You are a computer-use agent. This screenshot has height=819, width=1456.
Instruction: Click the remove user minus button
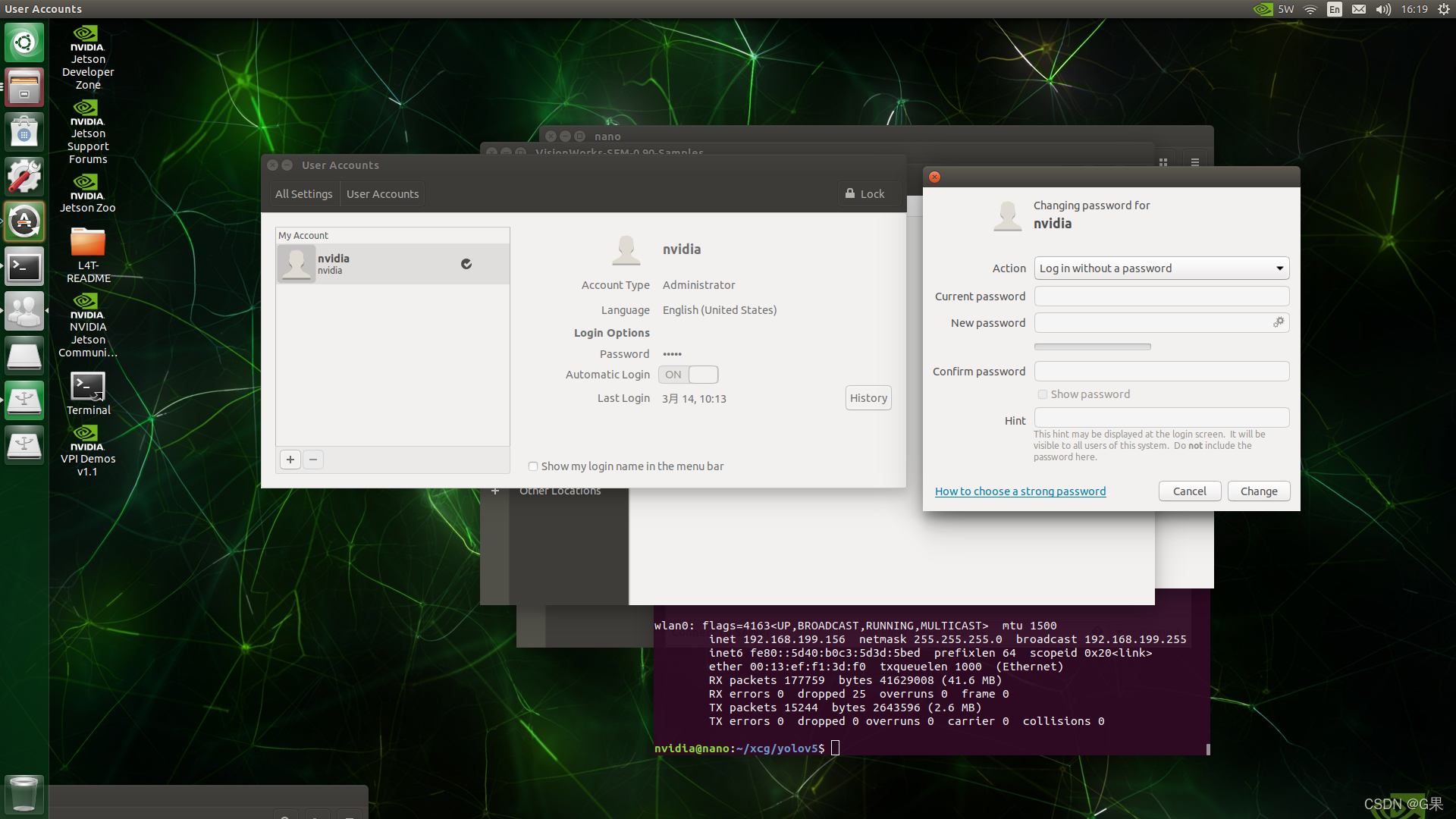(x=313, y=460)
